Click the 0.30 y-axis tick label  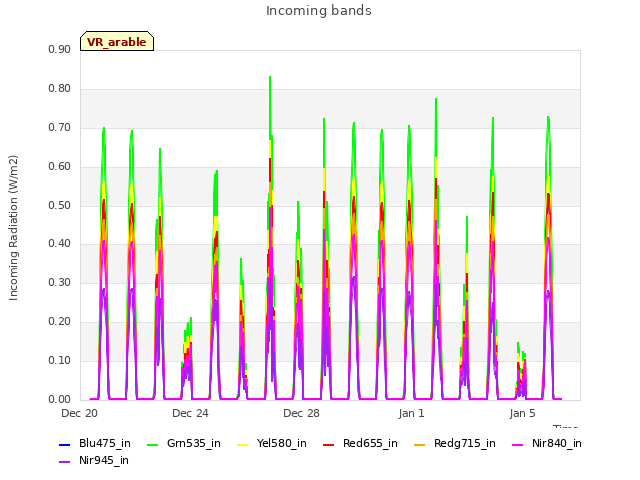point(60,282)
